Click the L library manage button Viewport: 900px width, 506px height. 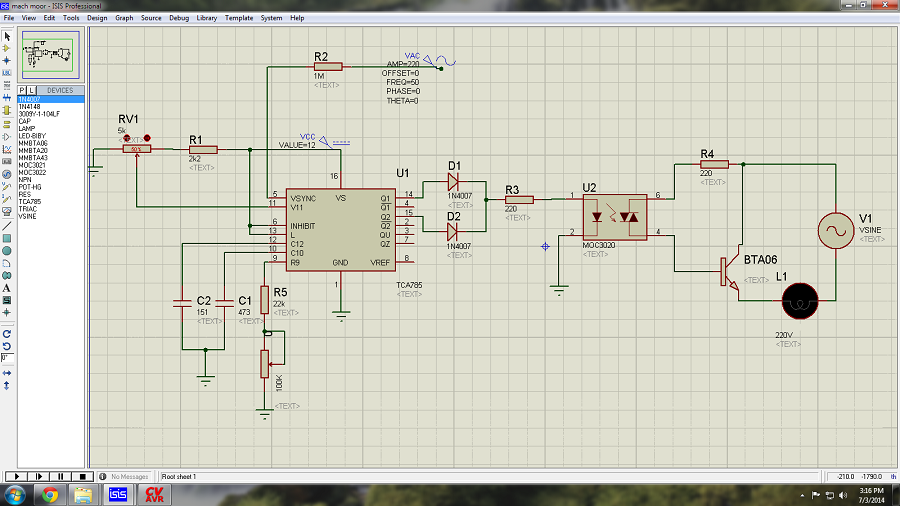pos(32,90)
